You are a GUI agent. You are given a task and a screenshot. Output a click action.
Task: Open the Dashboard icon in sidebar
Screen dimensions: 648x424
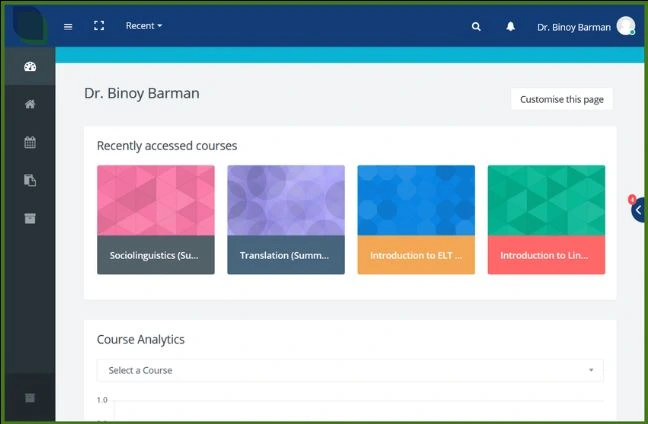tap(30, 67)
